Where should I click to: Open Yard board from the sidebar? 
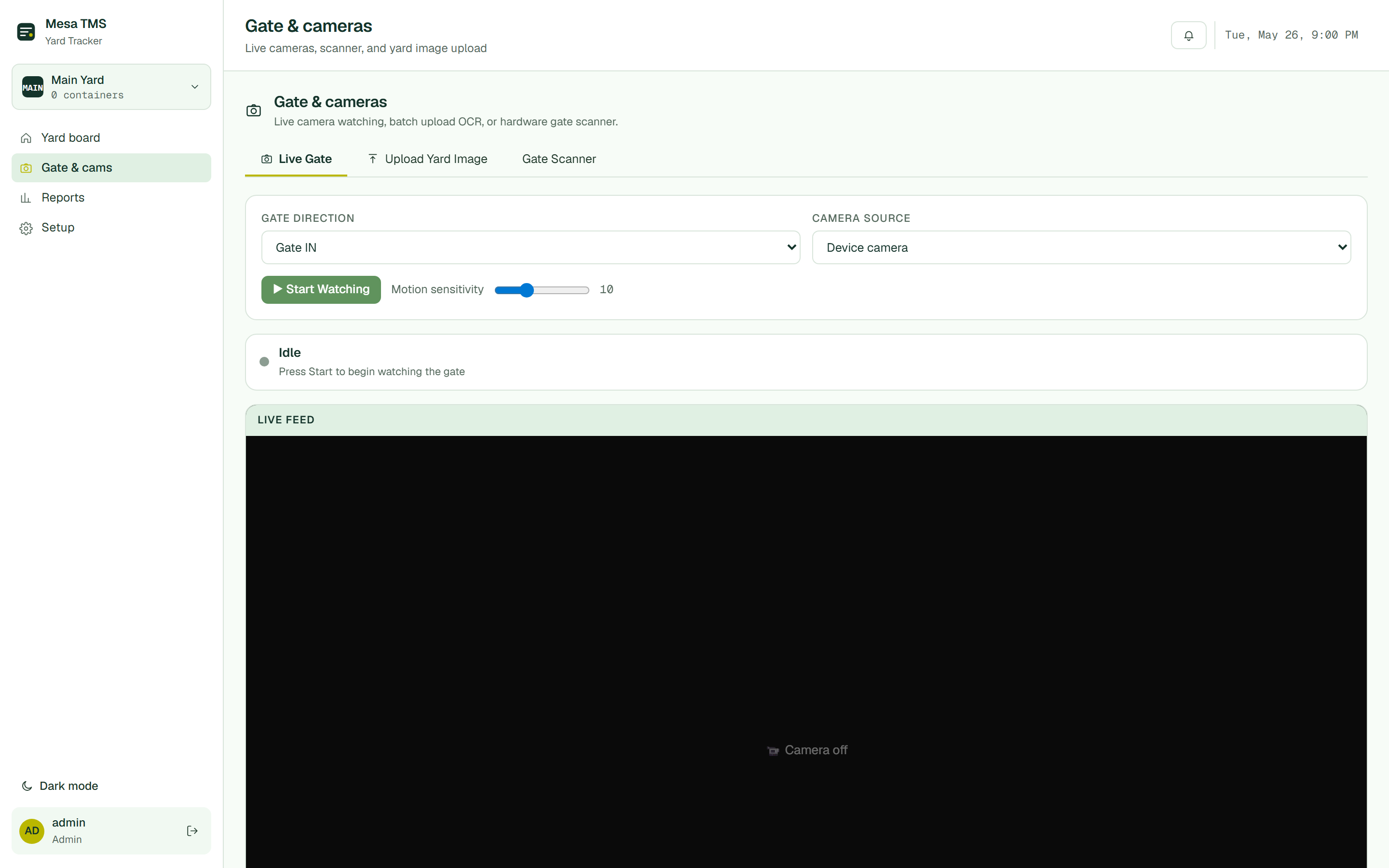pos(111,138)
